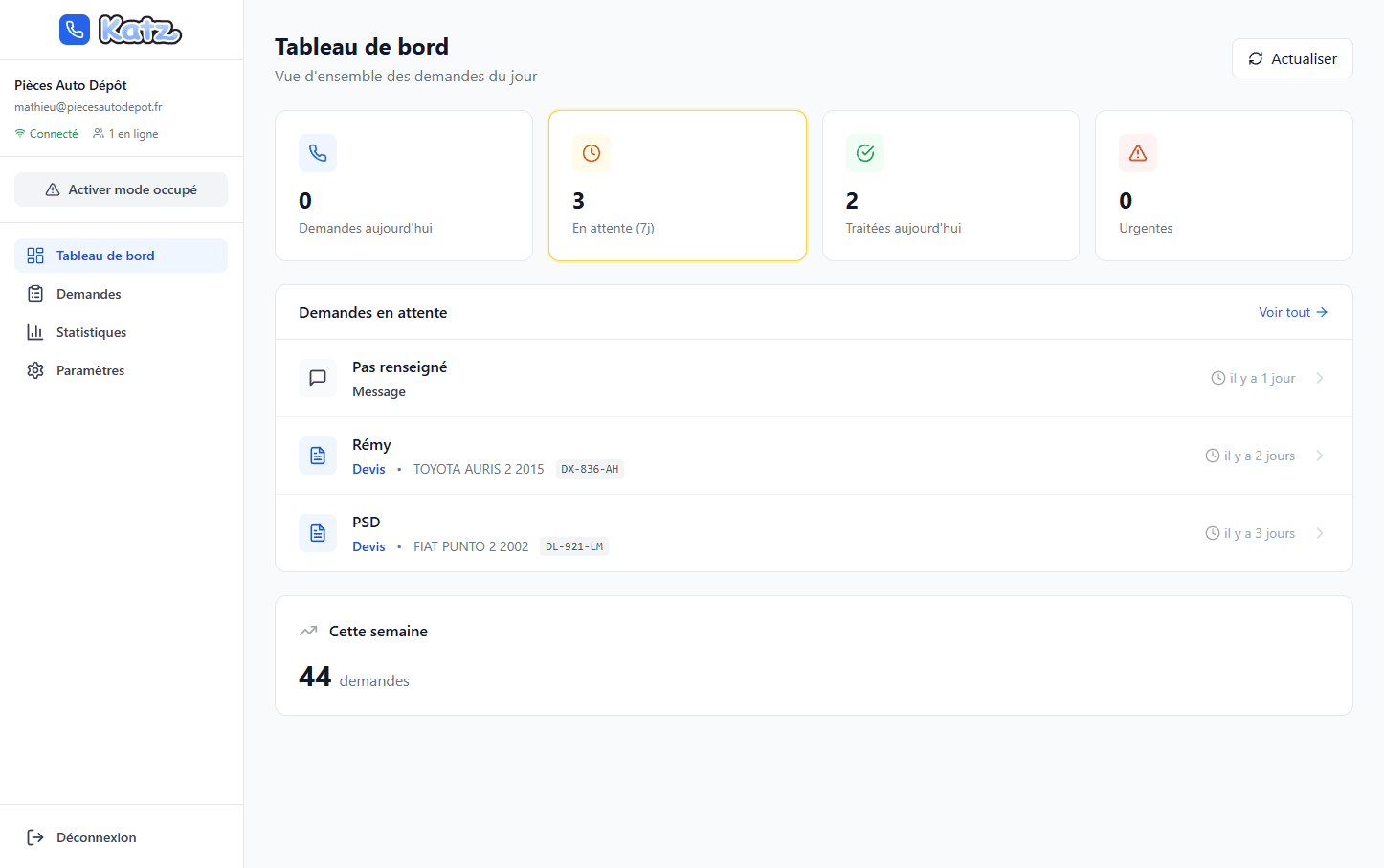Viewport: 1384px width, 868px height.
Task: Click the Katz phone logo icon
Action: [x=75, y=30]
